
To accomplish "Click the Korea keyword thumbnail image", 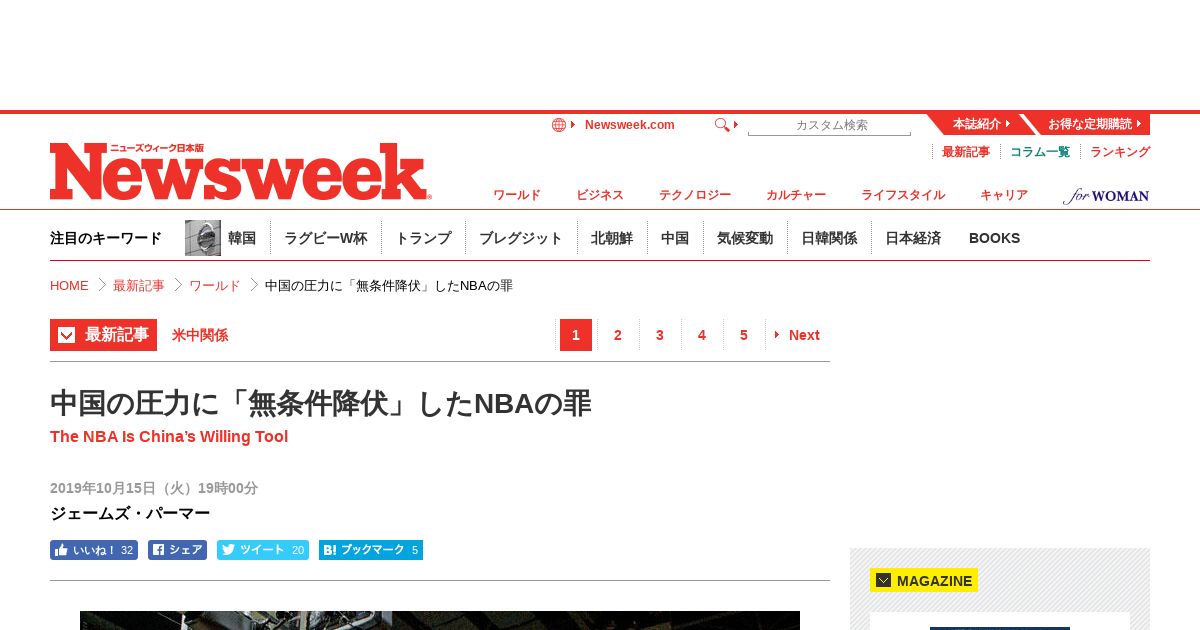I will [203, 238].
